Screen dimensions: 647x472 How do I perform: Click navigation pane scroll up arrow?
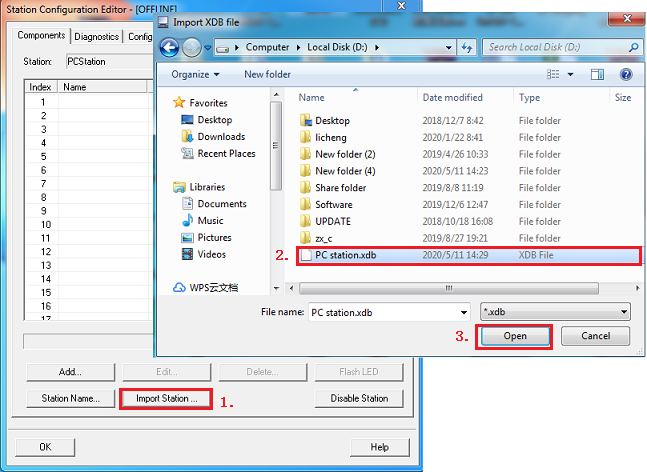[276, 95]
